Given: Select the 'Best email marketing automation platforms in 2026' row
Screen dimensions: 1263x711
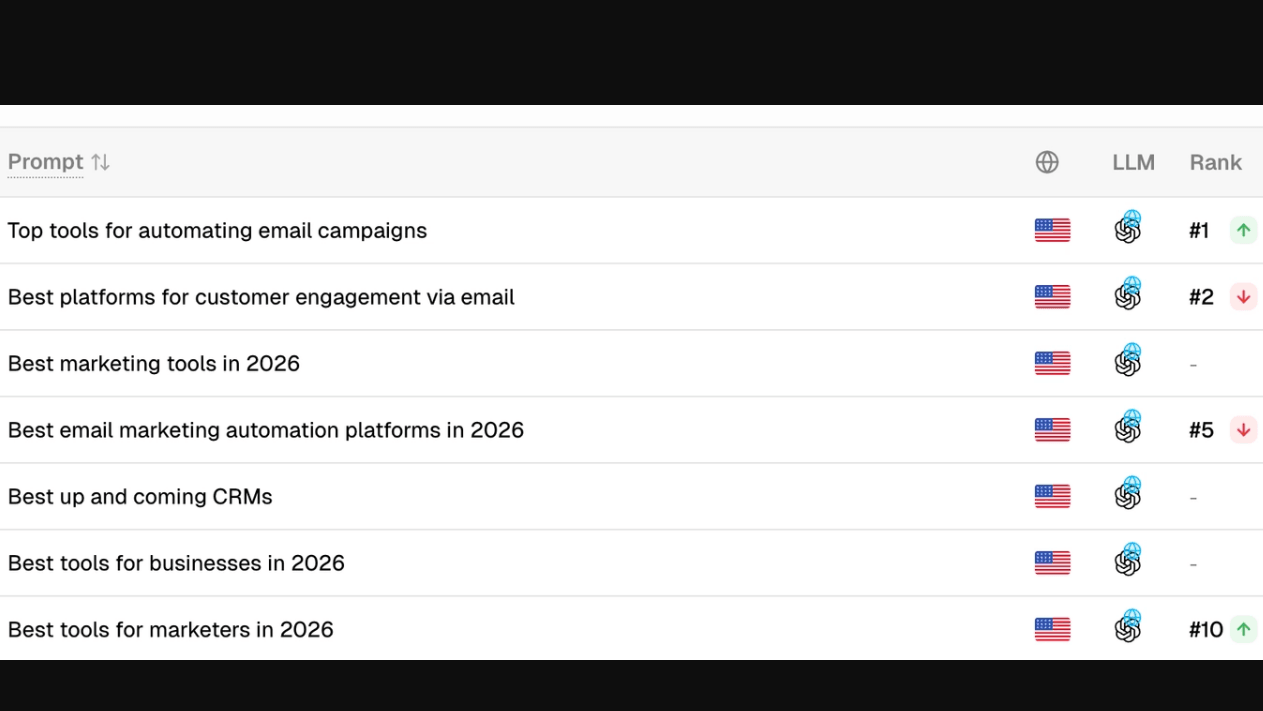Looking at the screenshot, I should (265, 429).
